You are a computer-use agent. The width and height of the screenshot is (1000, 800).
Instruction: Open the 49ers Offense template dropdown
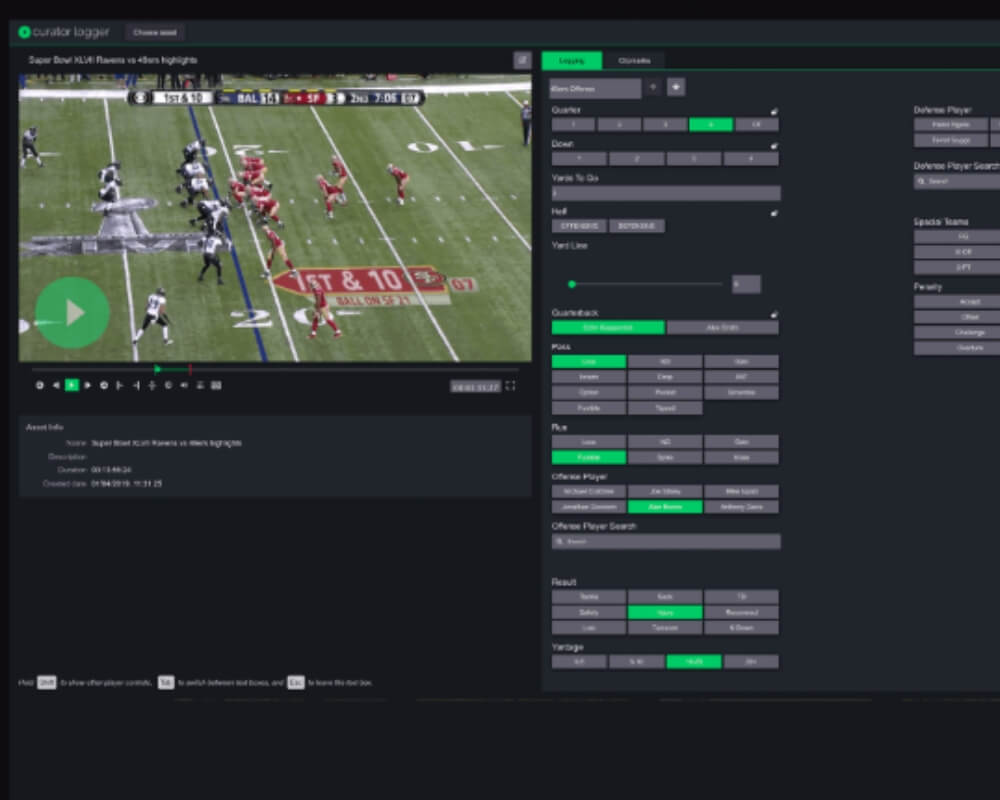coord(596,89)
